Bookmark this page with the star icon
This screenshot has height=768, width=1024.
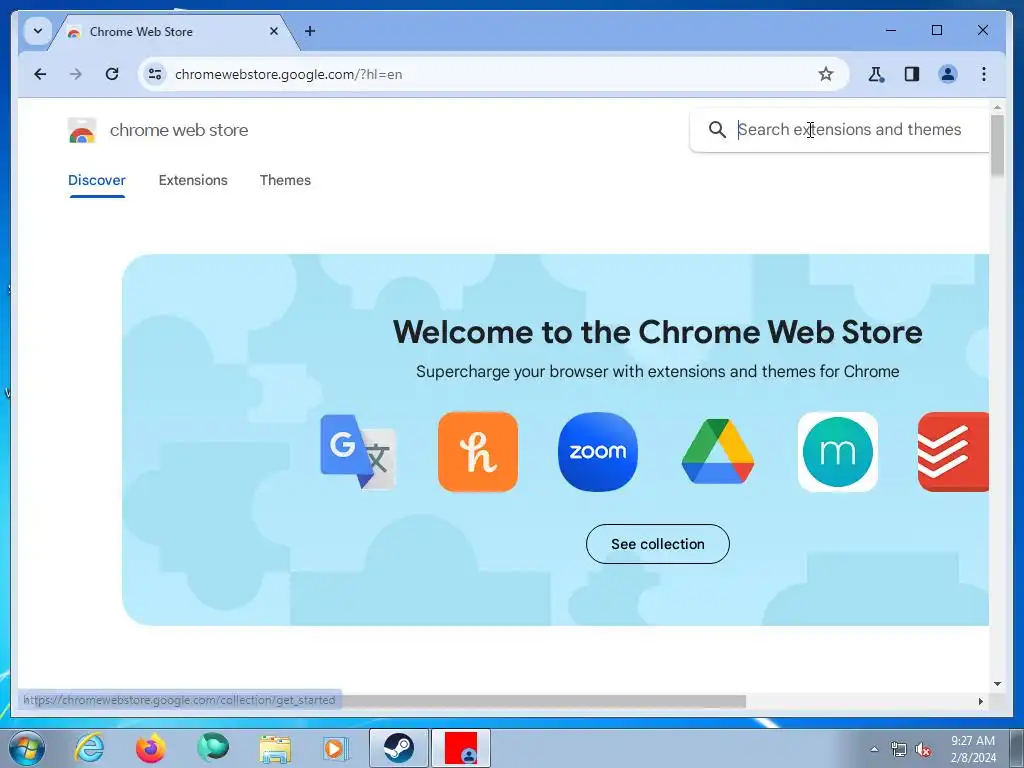tap(825, 74)
